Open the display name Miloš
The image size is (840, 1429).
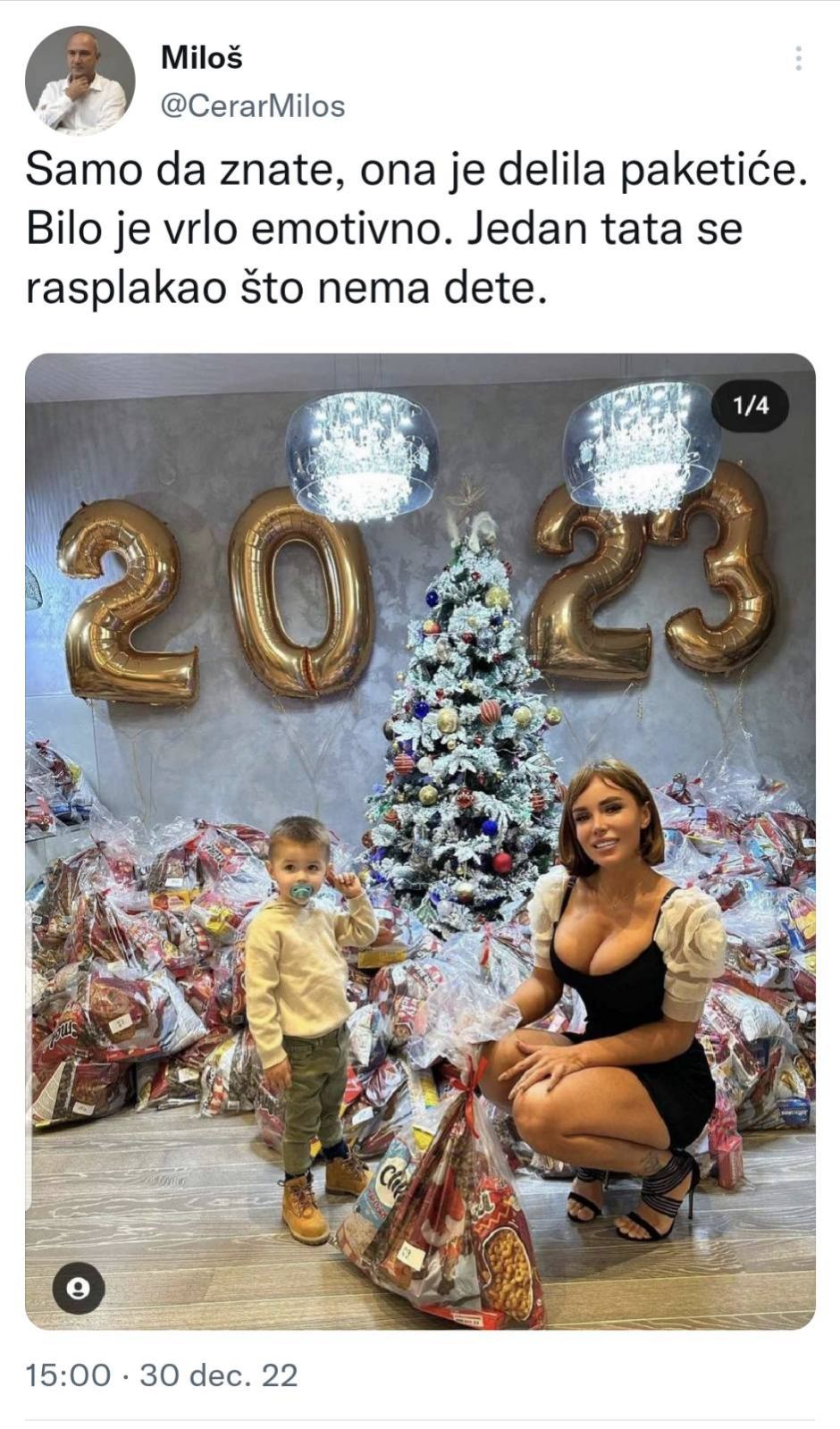pyautogui.click(x=202, y=57)
